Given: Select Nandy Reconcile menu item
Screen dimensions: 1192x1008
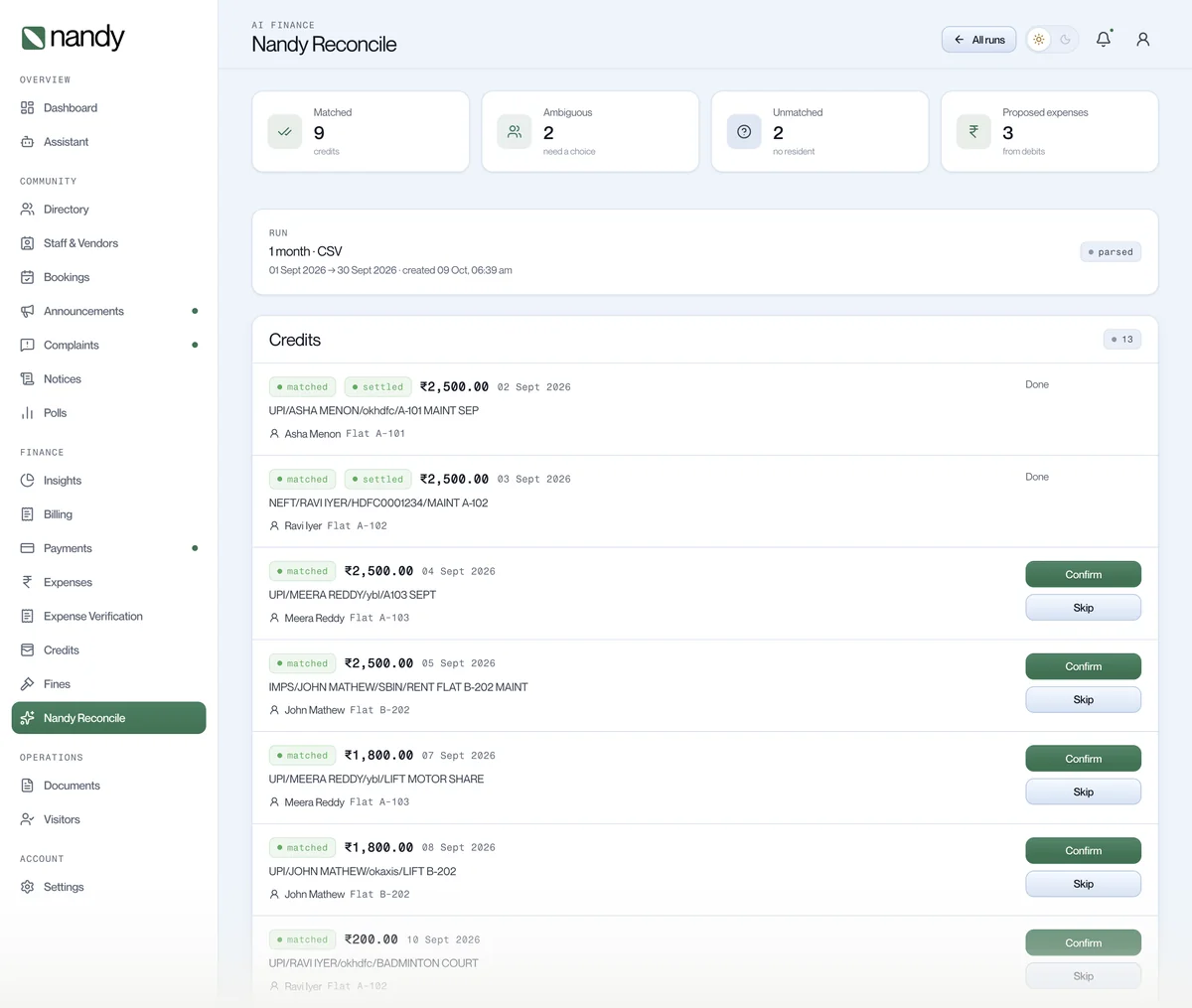Looking at the screenshot, I should (x=108, y=718).
